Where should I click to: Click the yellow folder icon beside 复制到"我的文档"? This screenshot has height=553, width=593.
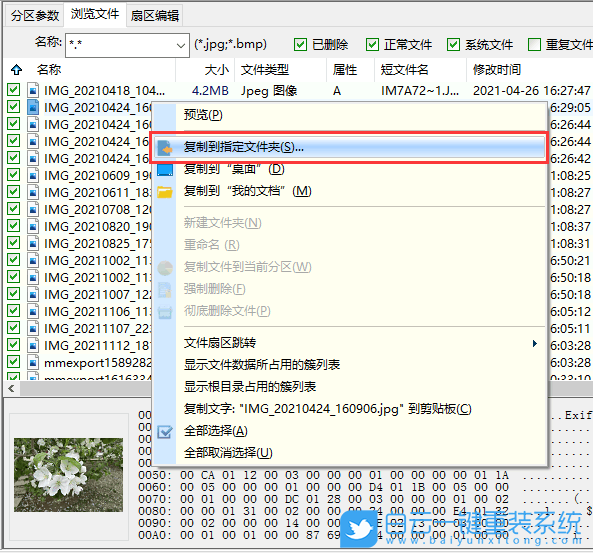165,192
